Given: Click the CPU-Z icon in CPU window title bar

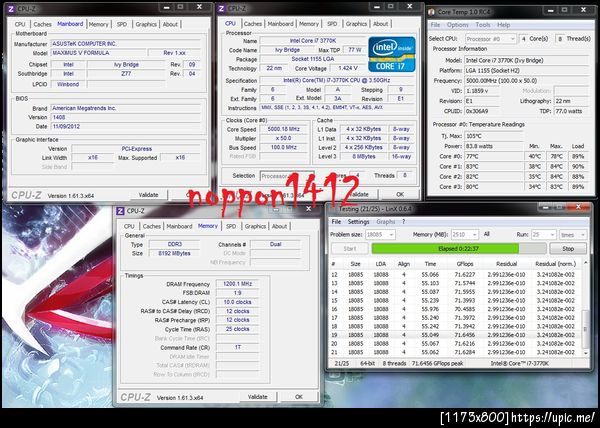Looking at the screenshot, I should coord(222,8).
